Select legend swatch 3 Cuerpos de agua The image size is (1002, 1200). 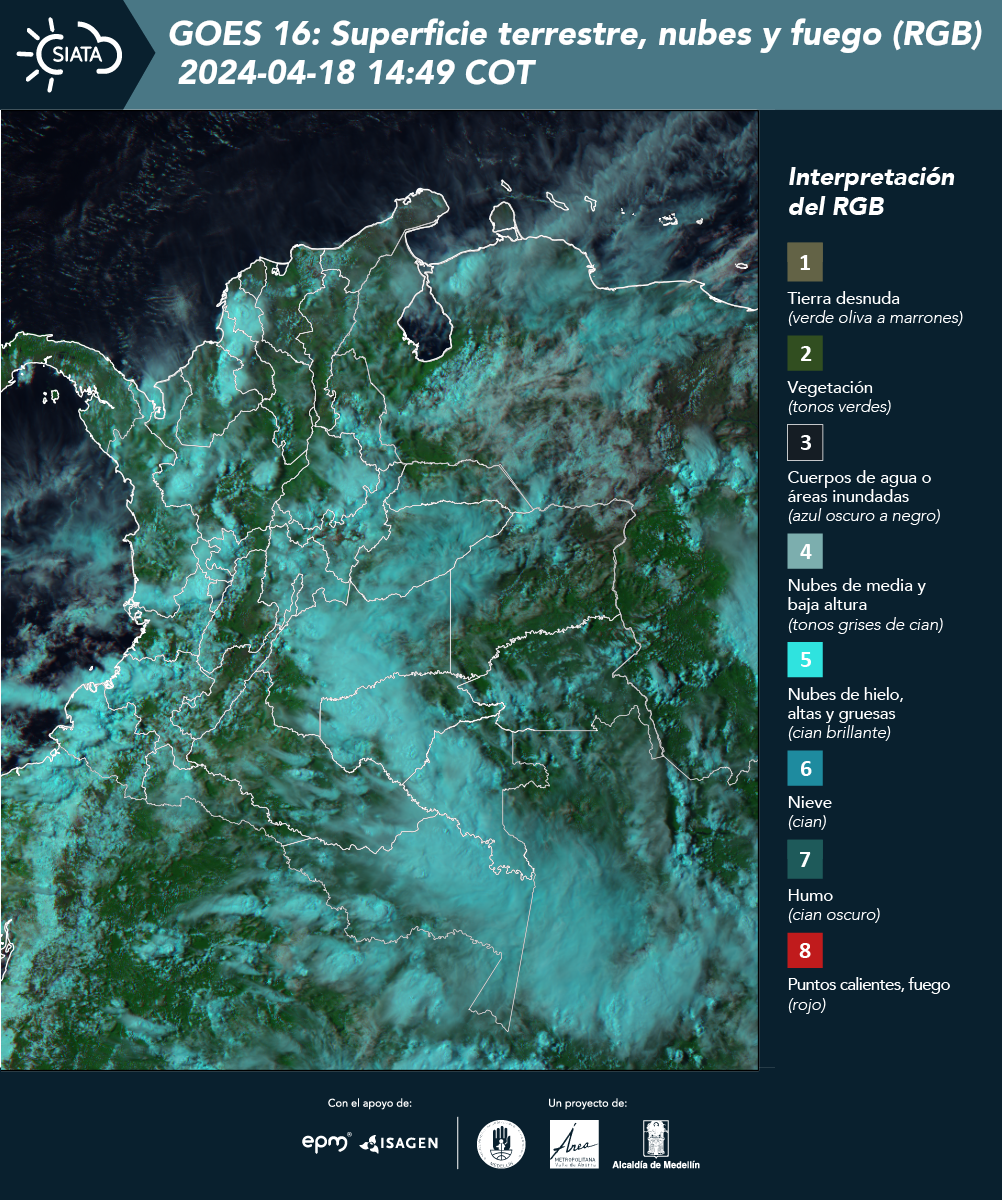(x=805, y=441)
